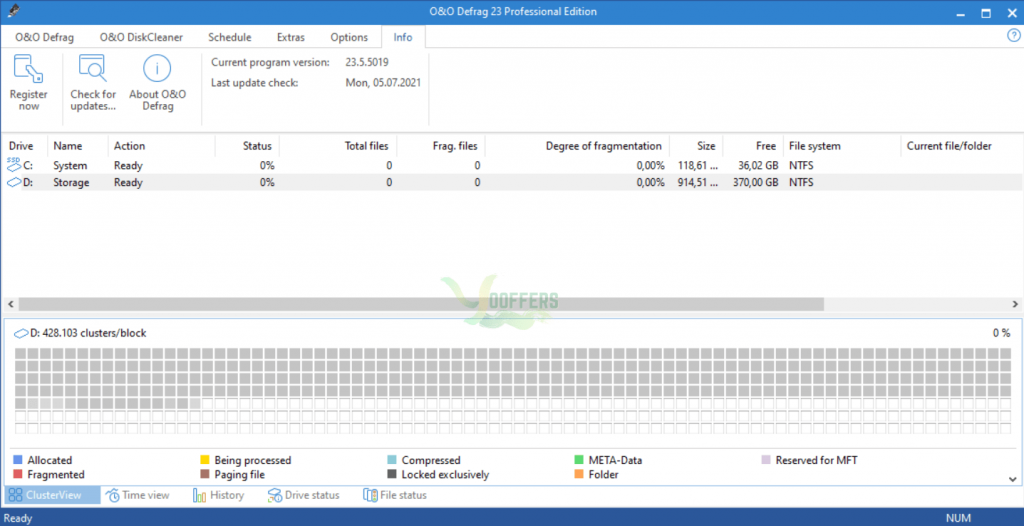Image resolution: width=1024 pixels, height=526 pixels.
Task: Switch to the Schedule tab
Action: 229,37
